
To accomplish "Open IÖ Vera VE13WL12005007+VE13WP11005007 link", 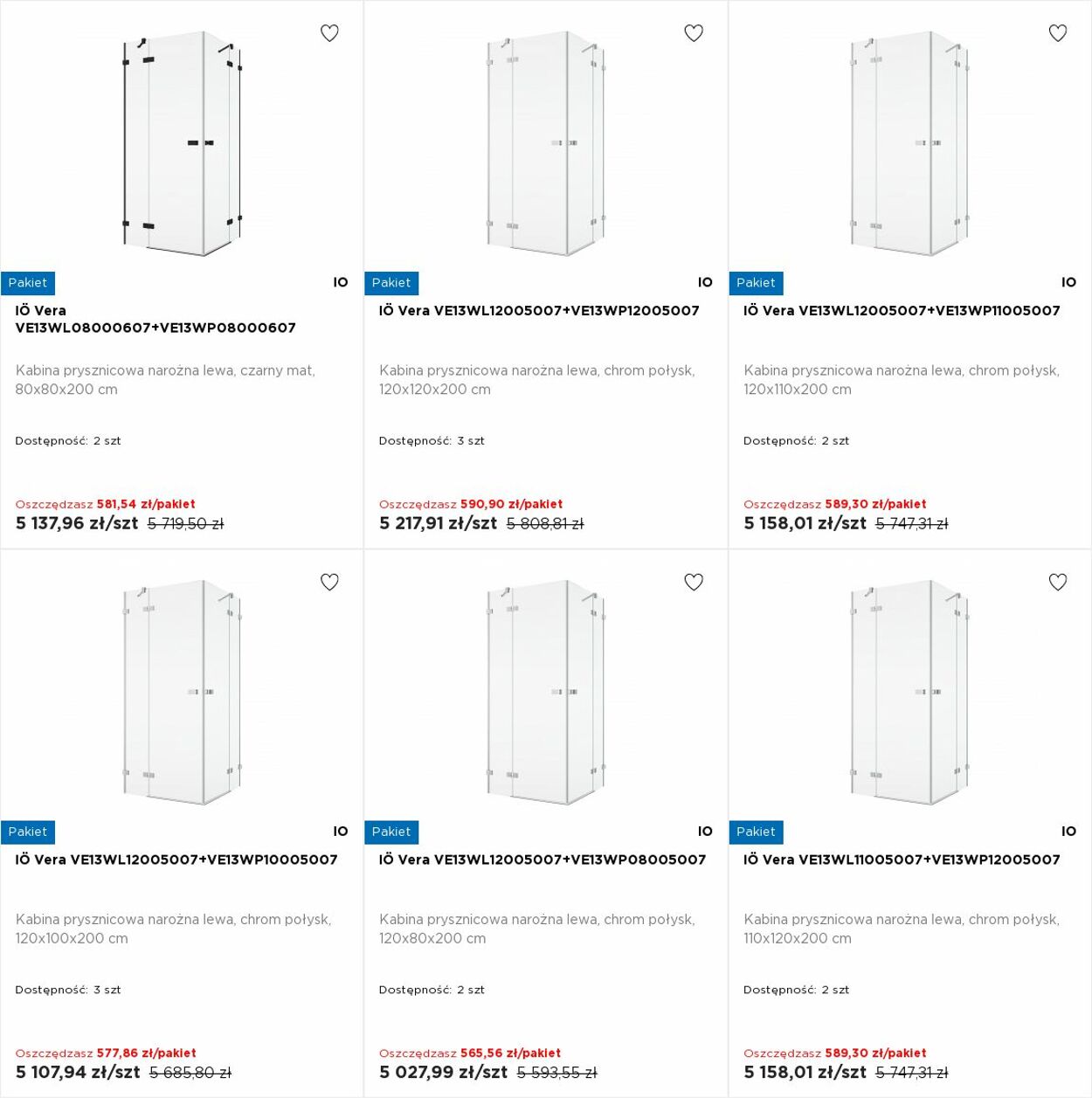I will point(902,310).
